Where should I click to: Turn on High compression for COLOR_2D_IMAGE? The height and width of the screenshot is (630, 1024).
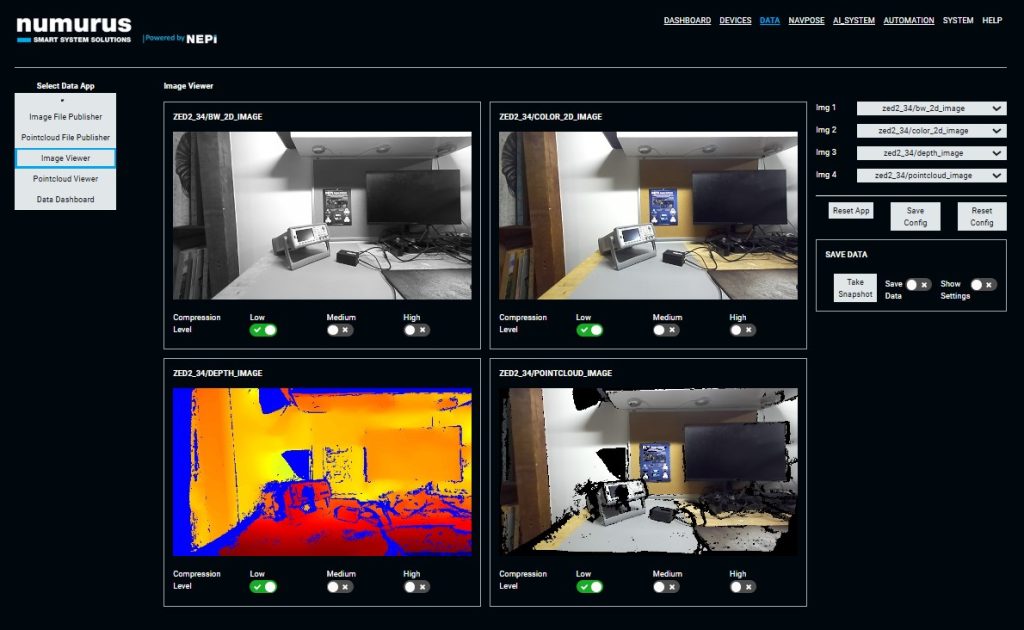pos(742,330)
